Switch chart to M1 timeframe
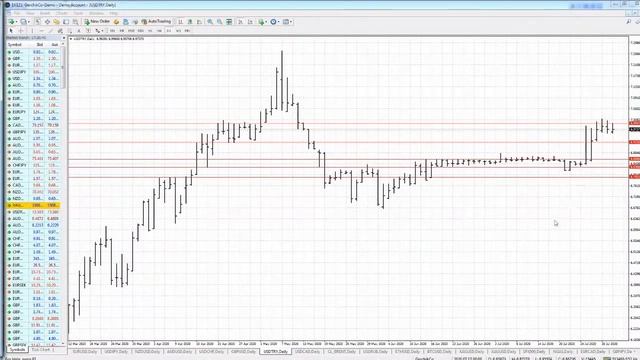640x360 pixels. tap(112, 31)
